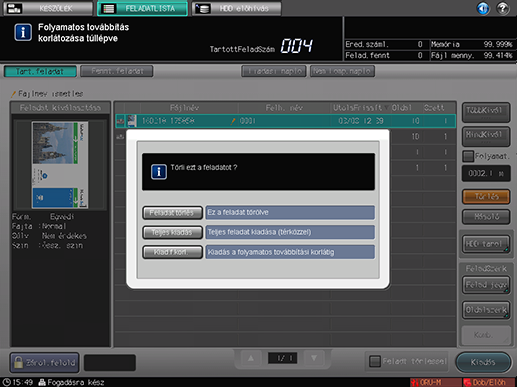Click the Fájlnév ismétlés pencil label
Image resolution: width=517 pixels, height=387 pixels.
[48, 94]
